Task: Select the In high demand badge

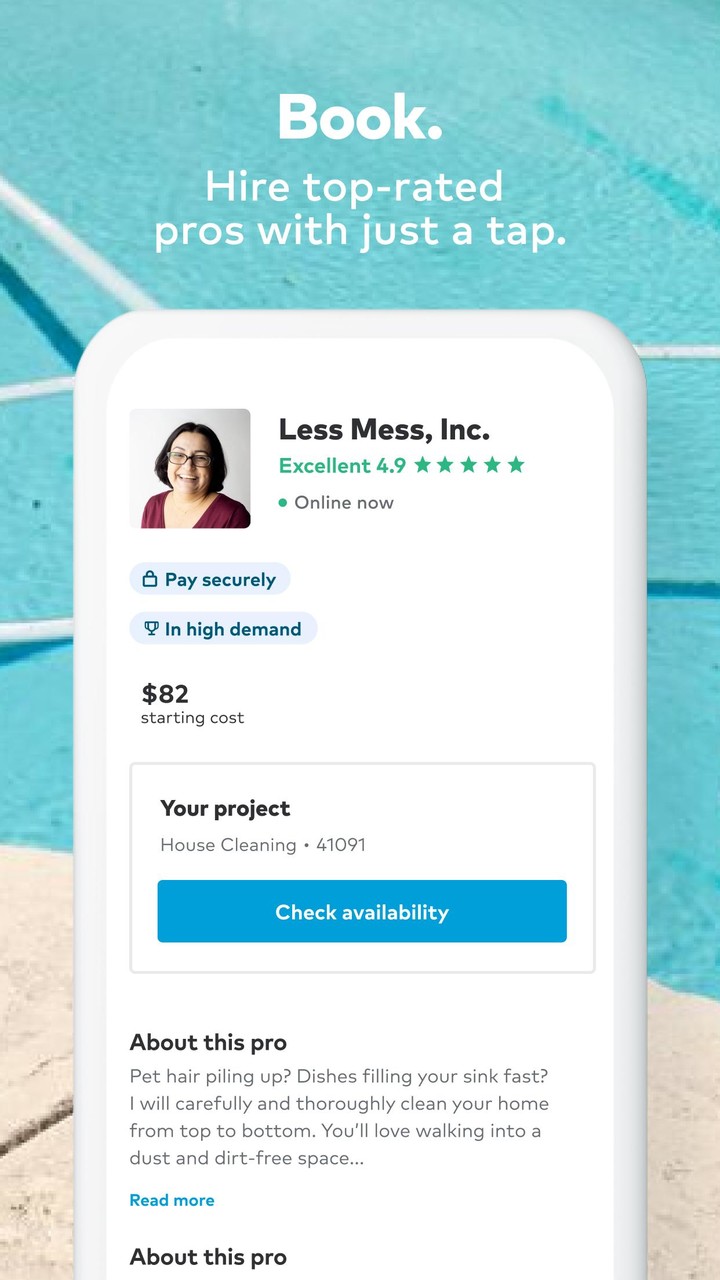Action: pos(223,628)
